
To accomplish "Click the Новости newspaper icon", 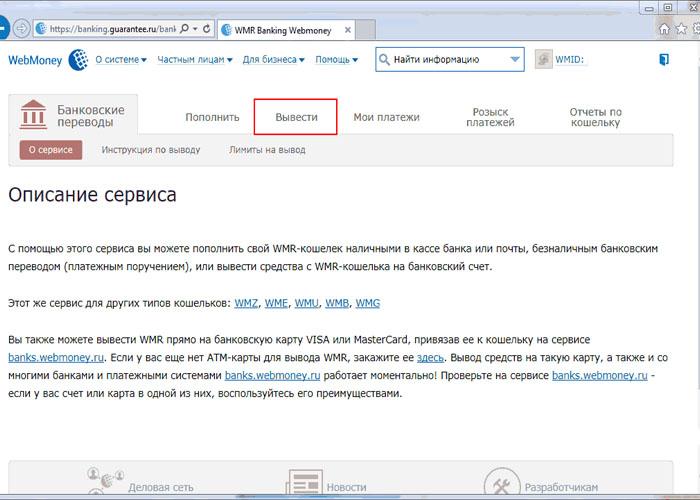I will (x=304, y=483).
